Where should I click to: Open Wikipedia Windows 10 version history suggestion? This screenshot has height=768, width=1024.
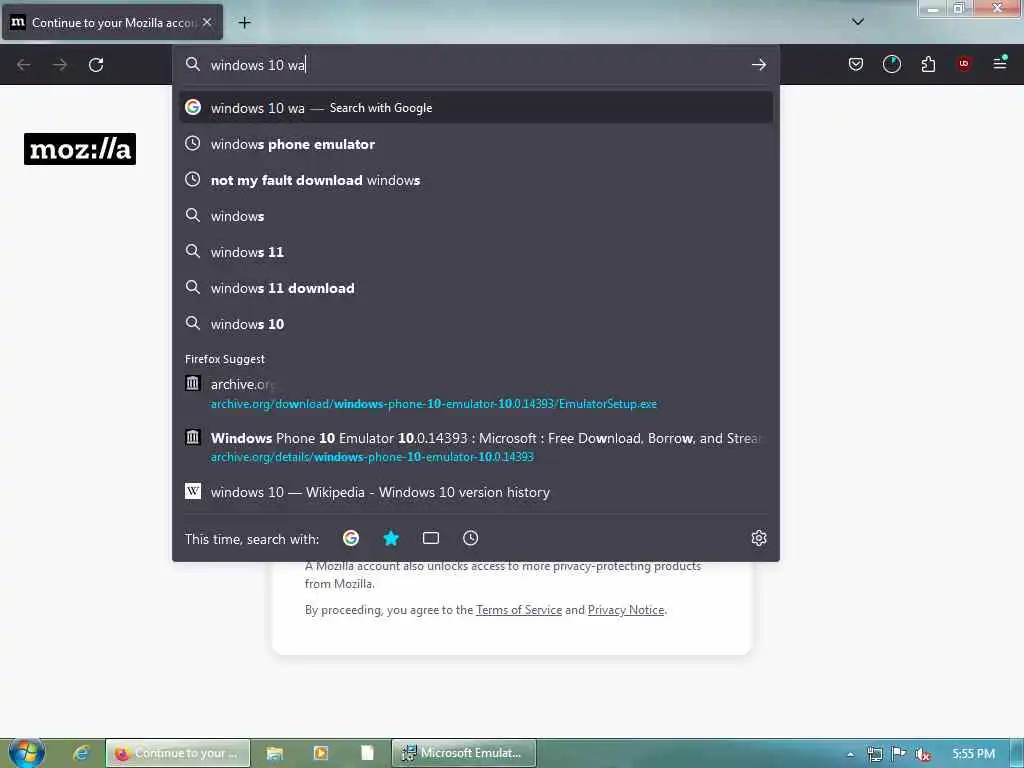click(x=476, y=492)
